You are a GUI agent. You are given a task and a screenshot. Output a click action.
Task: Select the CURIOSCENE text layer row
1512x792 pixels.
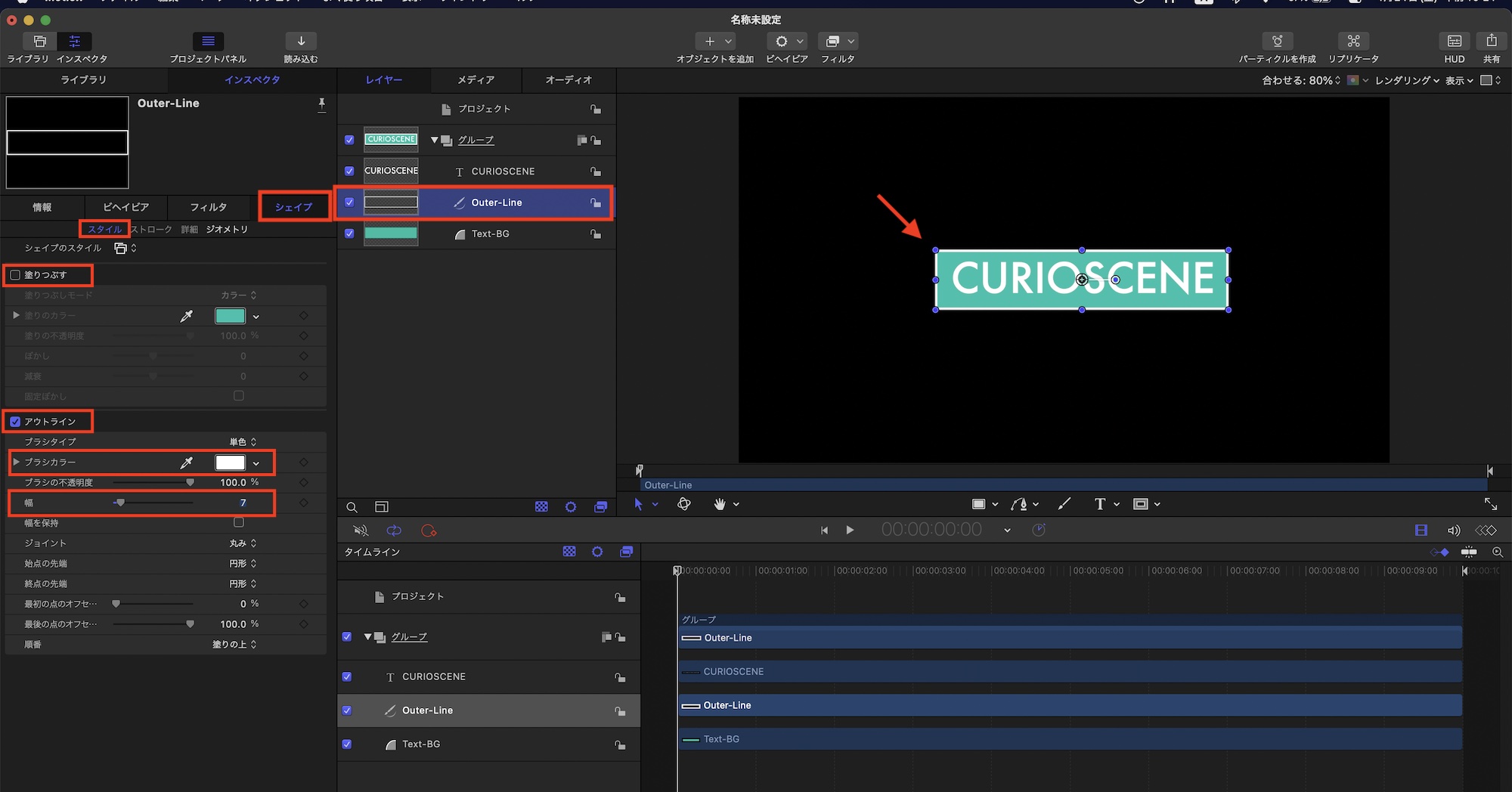tap(502, 172)
